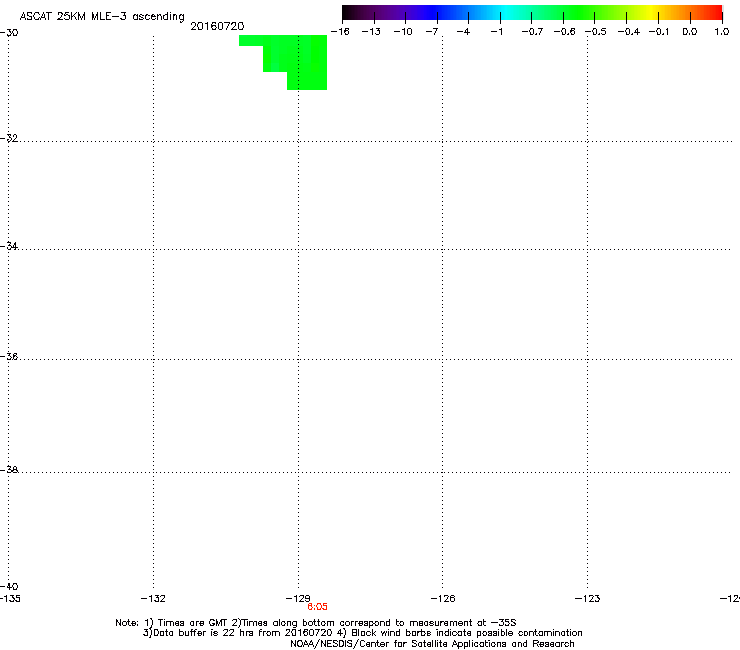Select colorbar label "1.0"
The height and width of the screenshot is (650, 740).
[x=722, y=32]
